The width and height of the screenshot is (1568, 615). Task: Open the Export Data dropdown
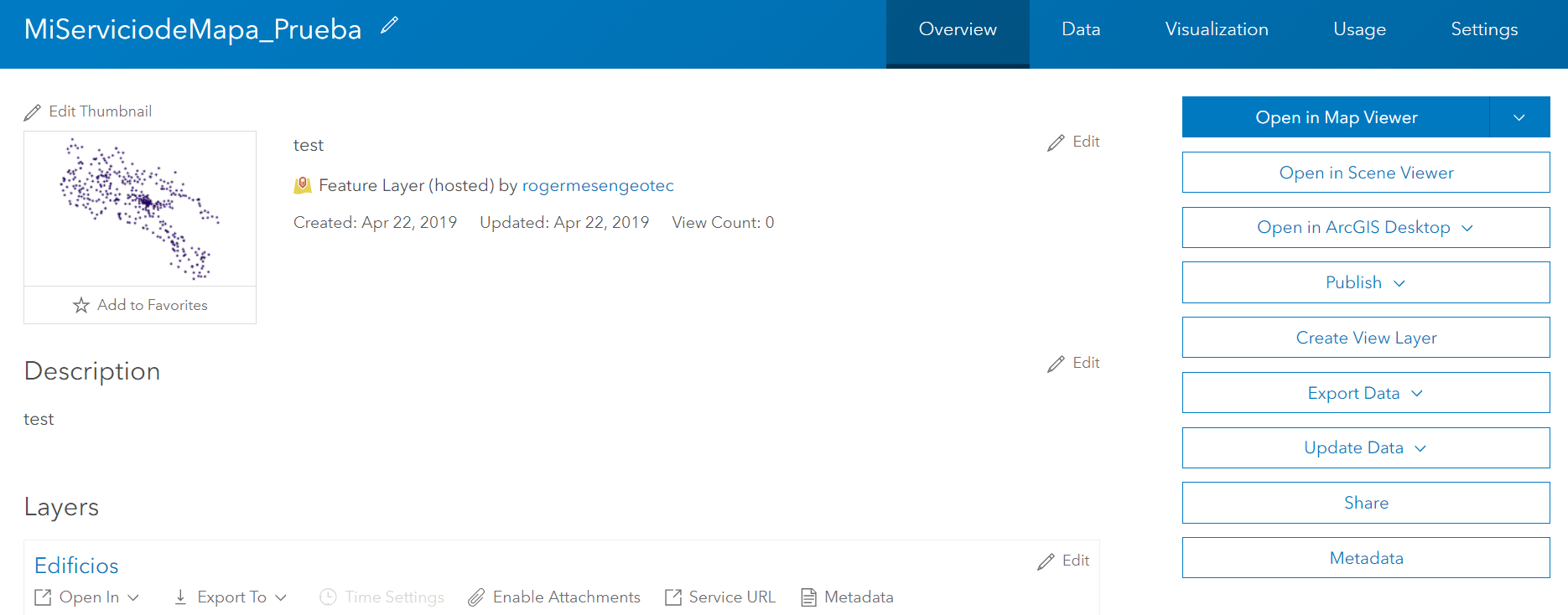click(1417, 394)
